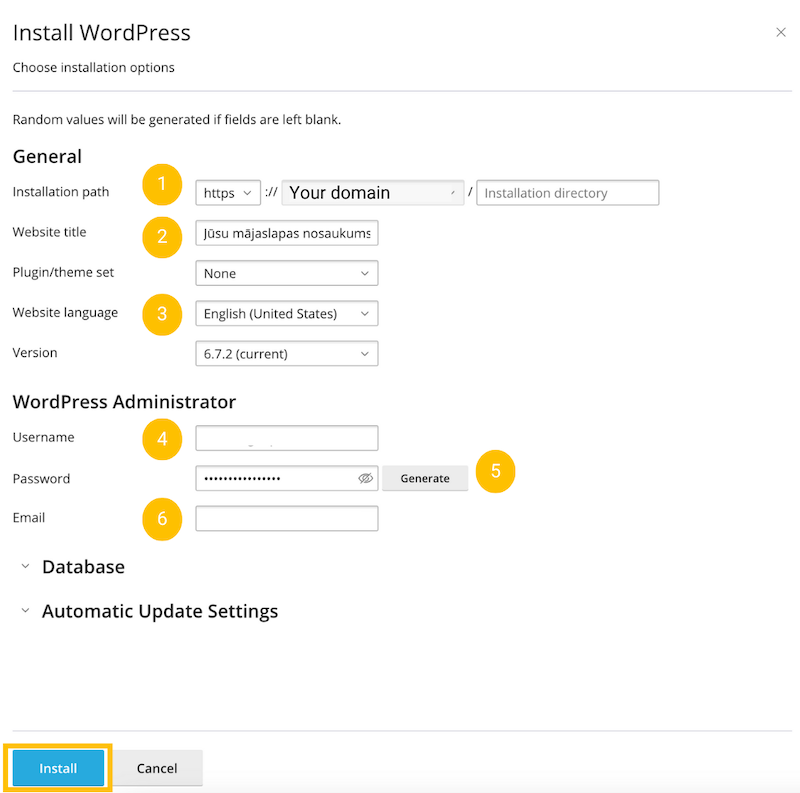Image resolution: width=800 pixels, height=793 pixels.
Task: Open the Website language dropdown
Action: point(286,313)
